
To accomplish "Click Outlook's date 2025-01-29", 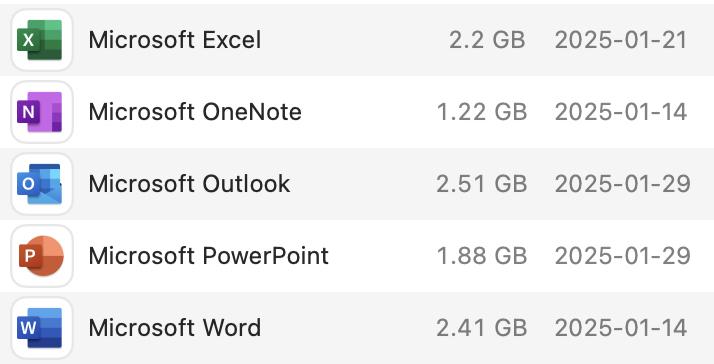I will click(622, 184).
